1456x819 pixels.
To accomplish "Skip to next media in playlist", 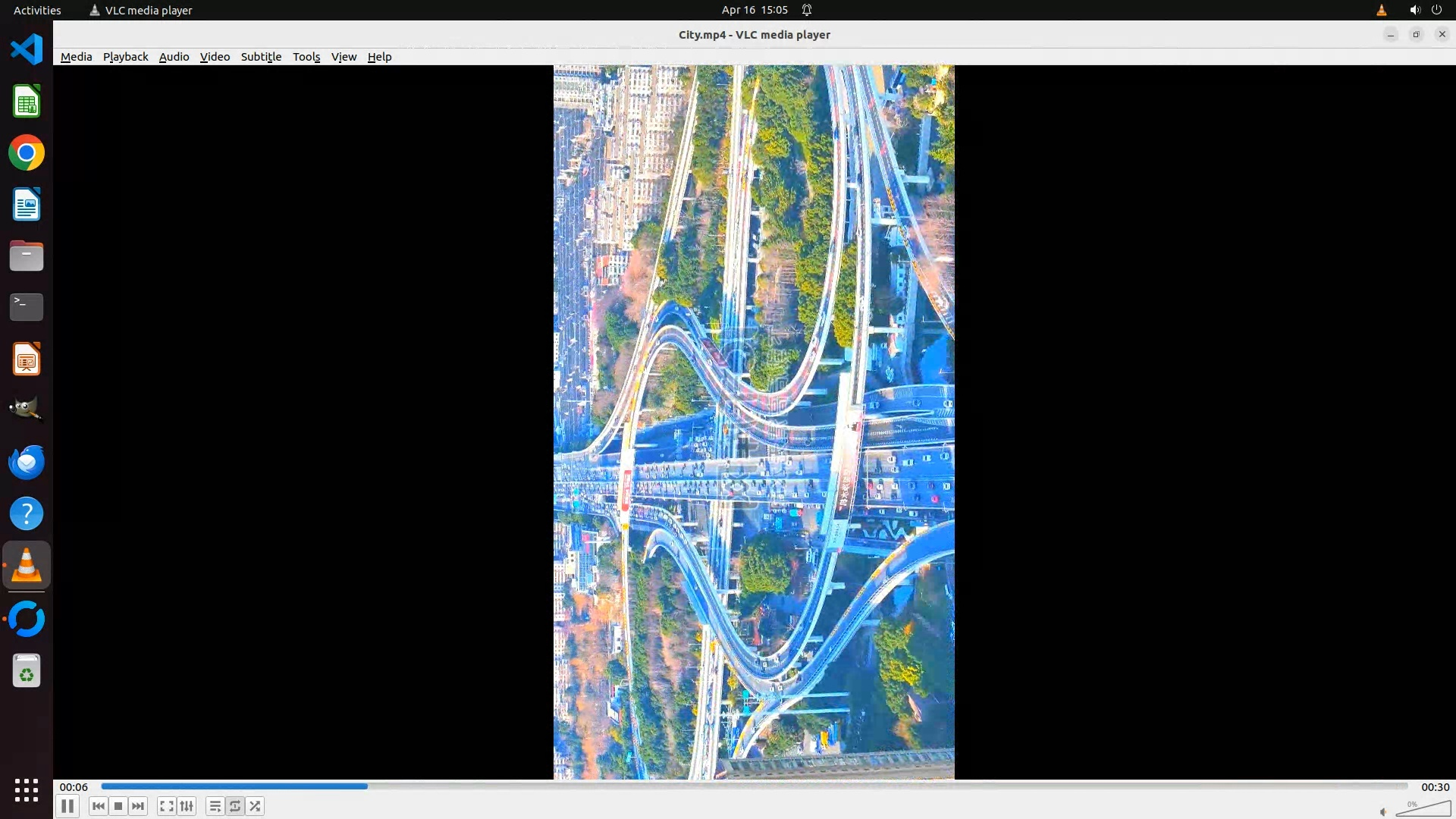I will (138, 806).
